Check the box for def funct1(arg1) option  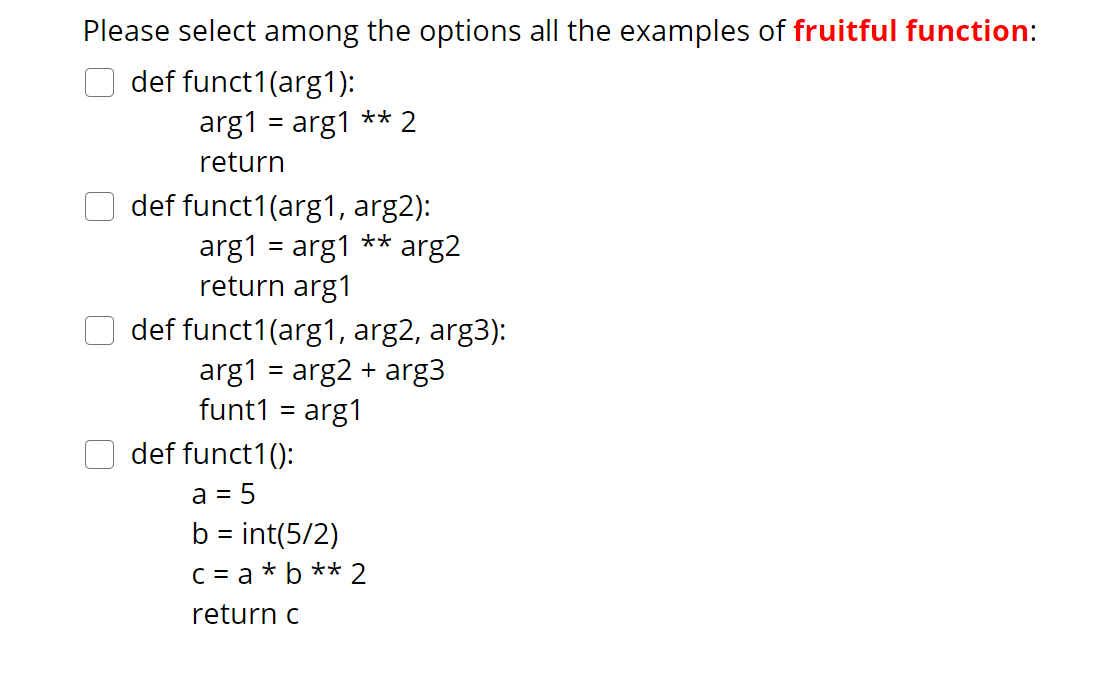click(x=98, y=83)
